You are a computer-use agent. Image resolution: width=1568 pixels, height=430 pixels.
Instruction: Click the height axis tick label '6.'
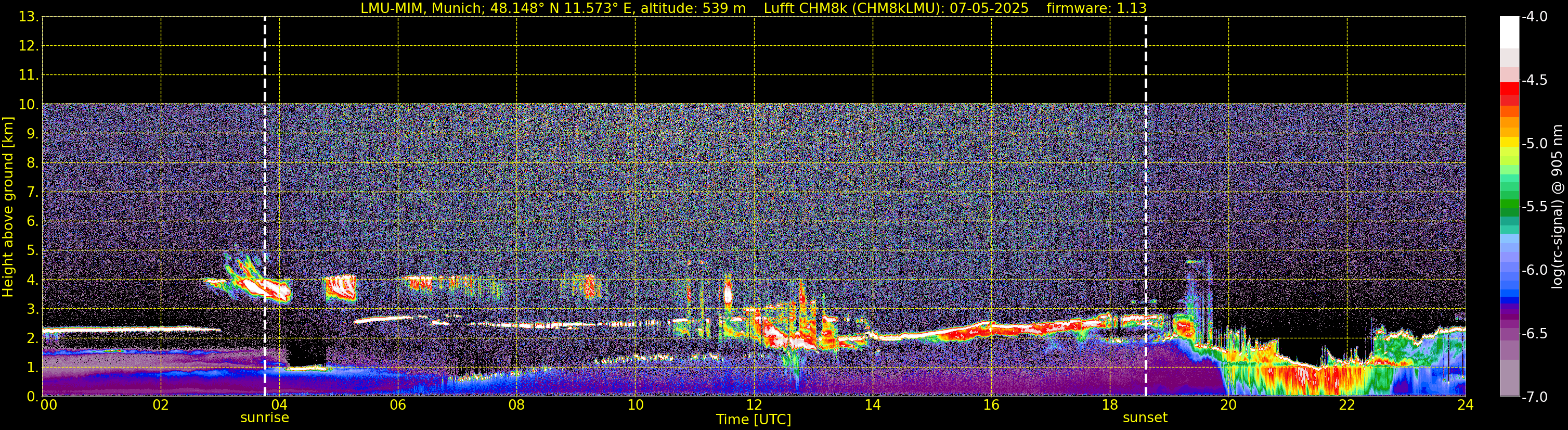[x=32, y=222]
